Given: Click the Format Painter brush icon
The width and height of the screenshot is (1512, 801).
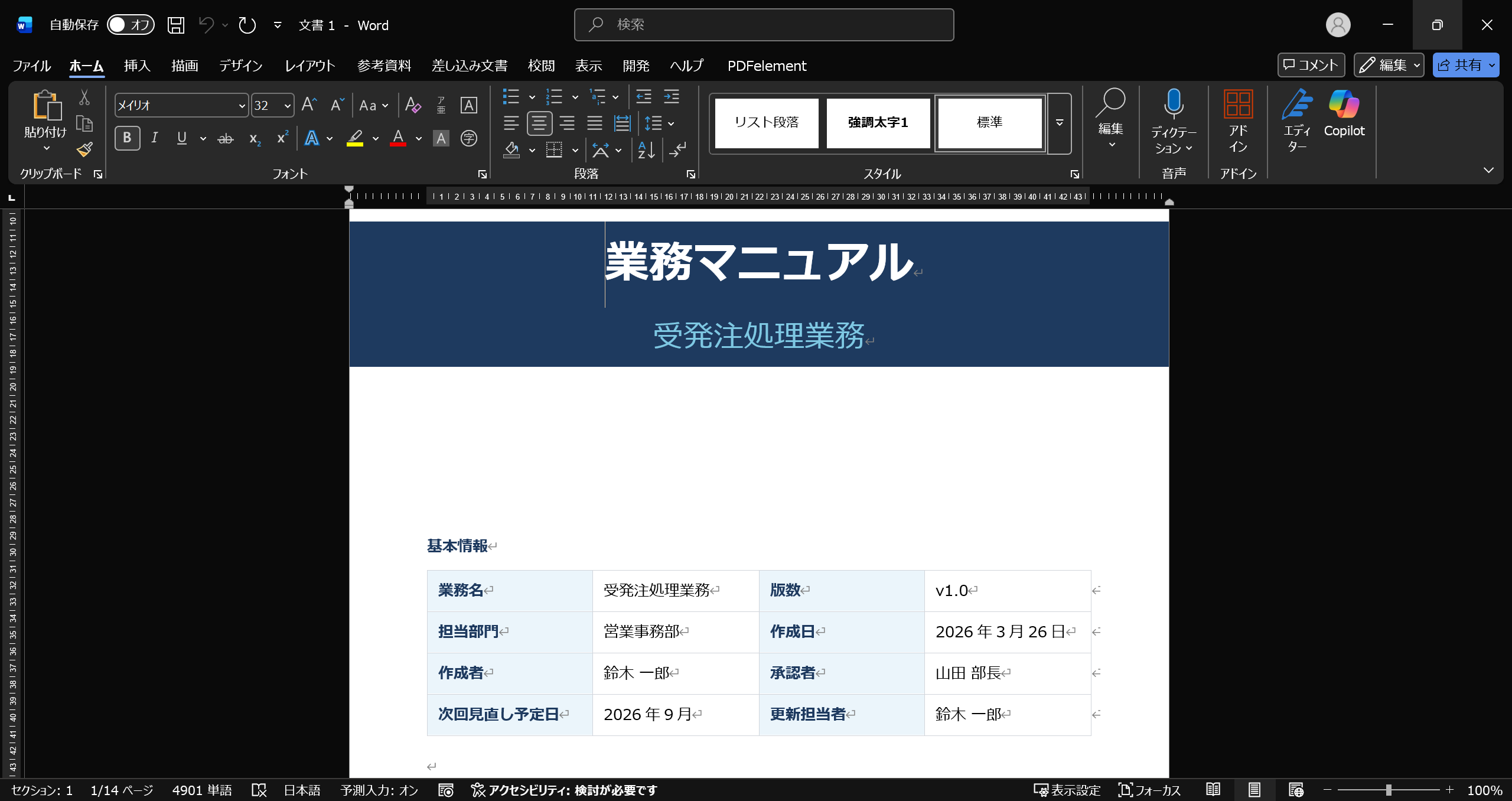Looking at the screenshot, I should pyautogui.click(x=84, y=149).
